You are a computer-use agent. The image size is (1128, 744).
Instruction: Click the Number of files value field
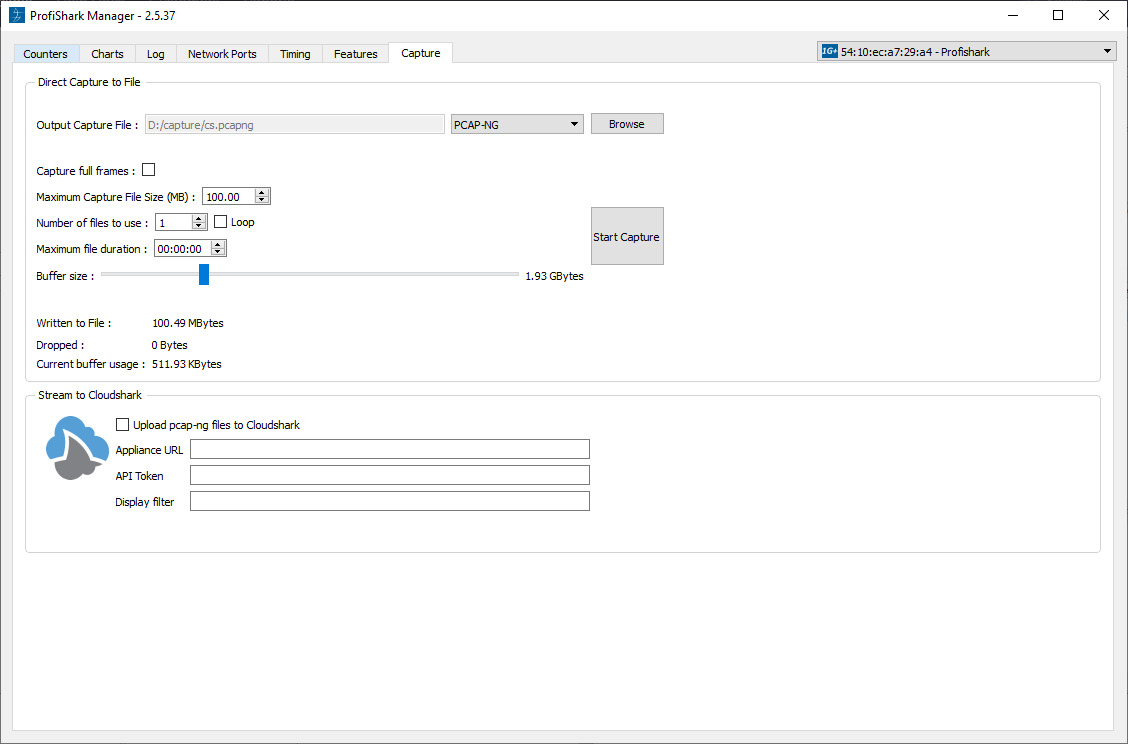pyautogui.click(x=174, y=222)
